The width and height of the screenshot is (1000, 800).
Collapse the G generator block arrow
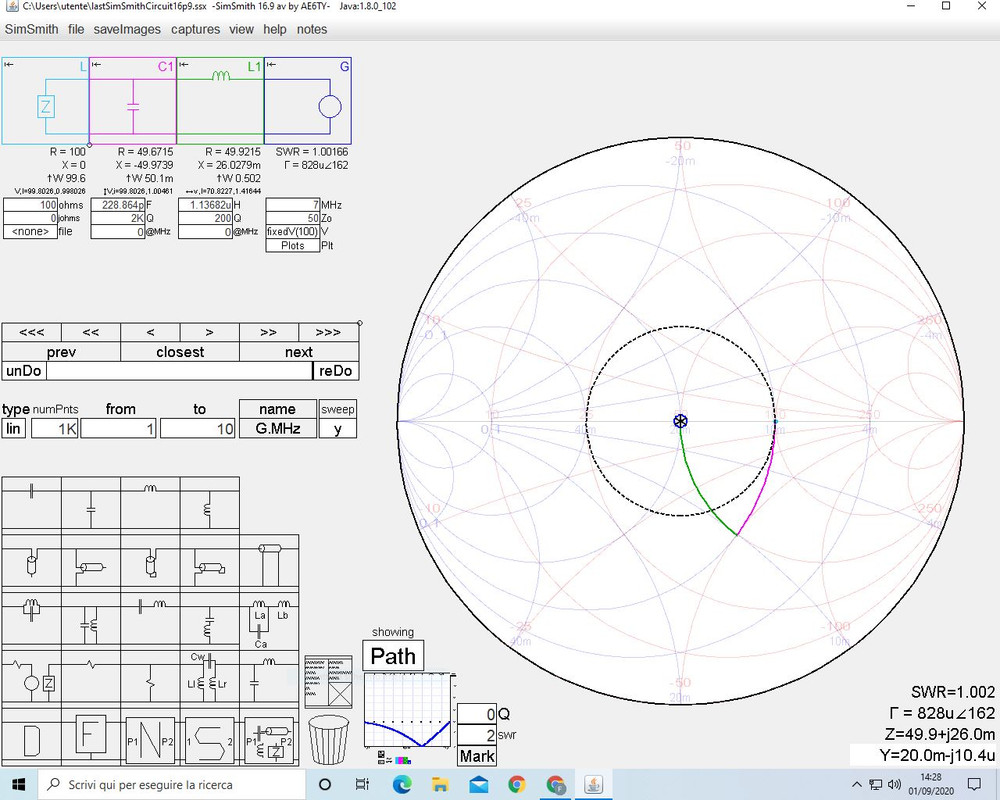[x=271, y=64]
